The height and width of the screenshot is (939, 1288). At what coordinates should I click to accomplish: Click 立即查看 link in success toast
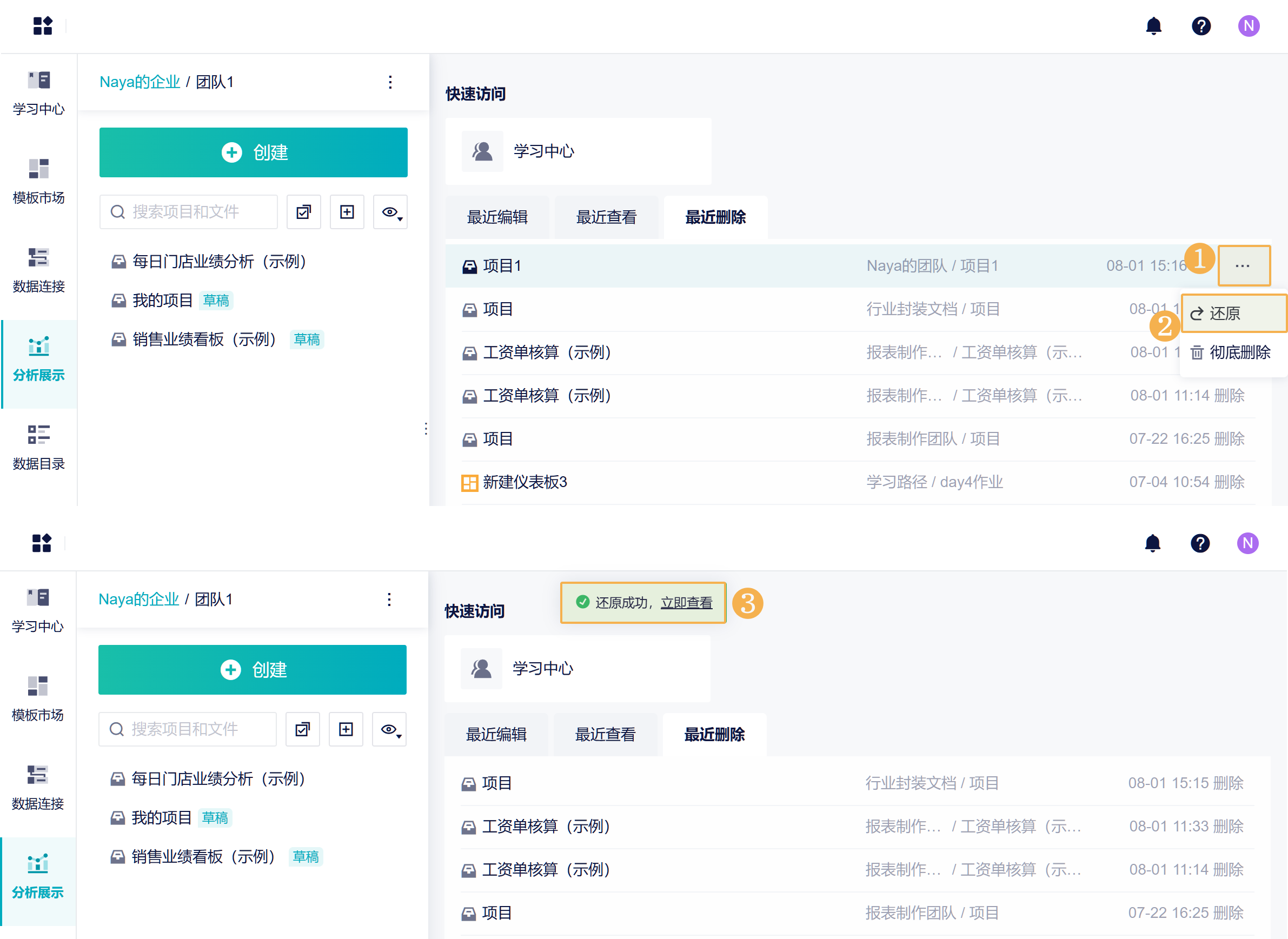(686, 603)
